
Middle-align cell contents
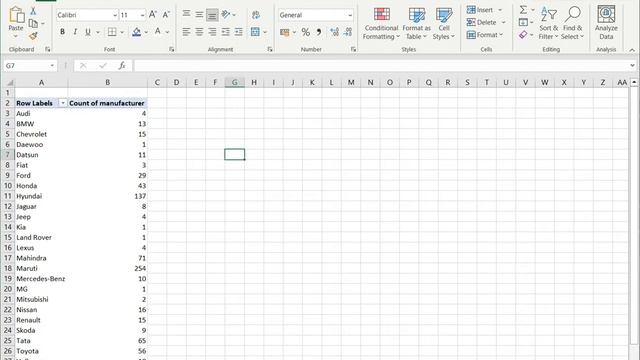199,15
